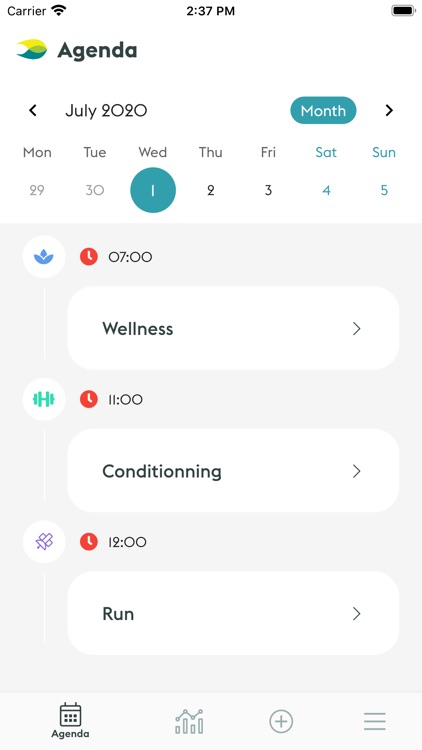Tap the purple Run activity icon
422x750 pixels.
(44, 541)
